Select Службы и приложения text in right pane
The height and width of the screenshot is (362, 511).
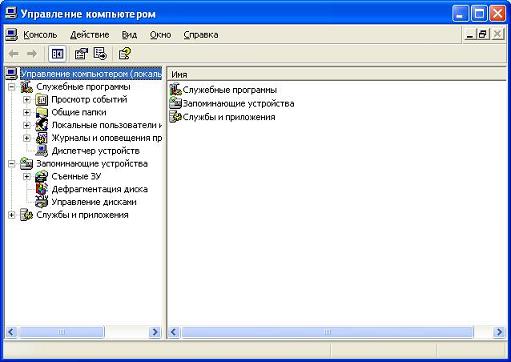[229, 117]
